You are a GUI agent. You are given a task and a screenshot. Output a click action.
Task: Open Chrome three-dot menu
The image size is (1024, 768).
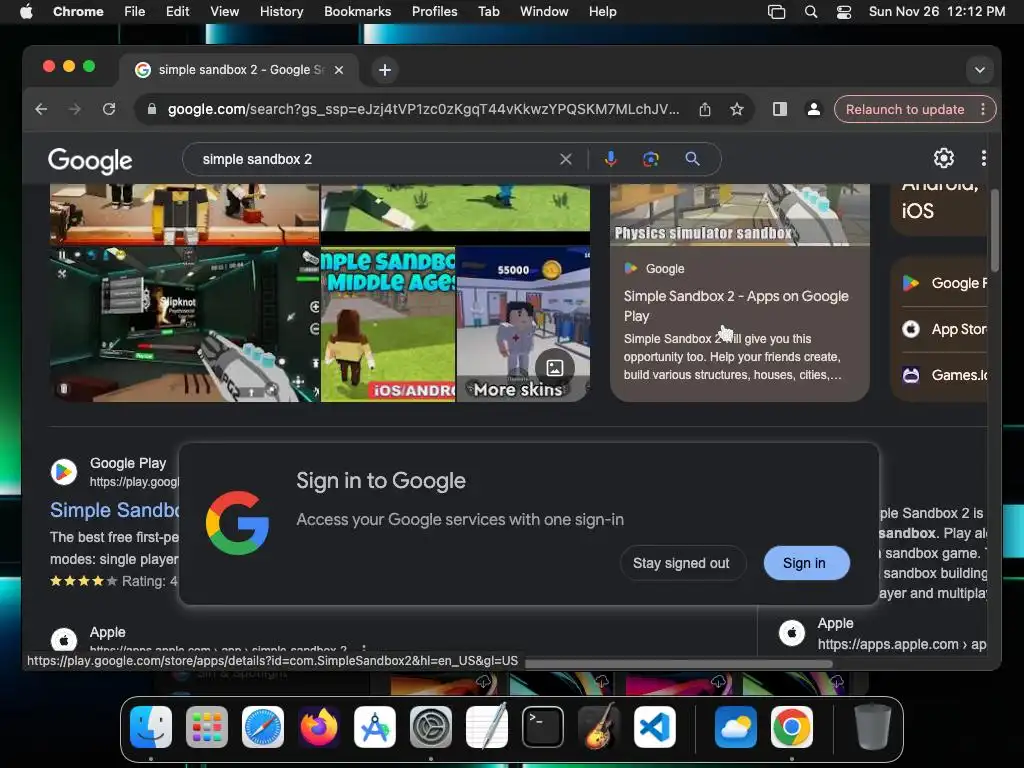tap(983, 109)
